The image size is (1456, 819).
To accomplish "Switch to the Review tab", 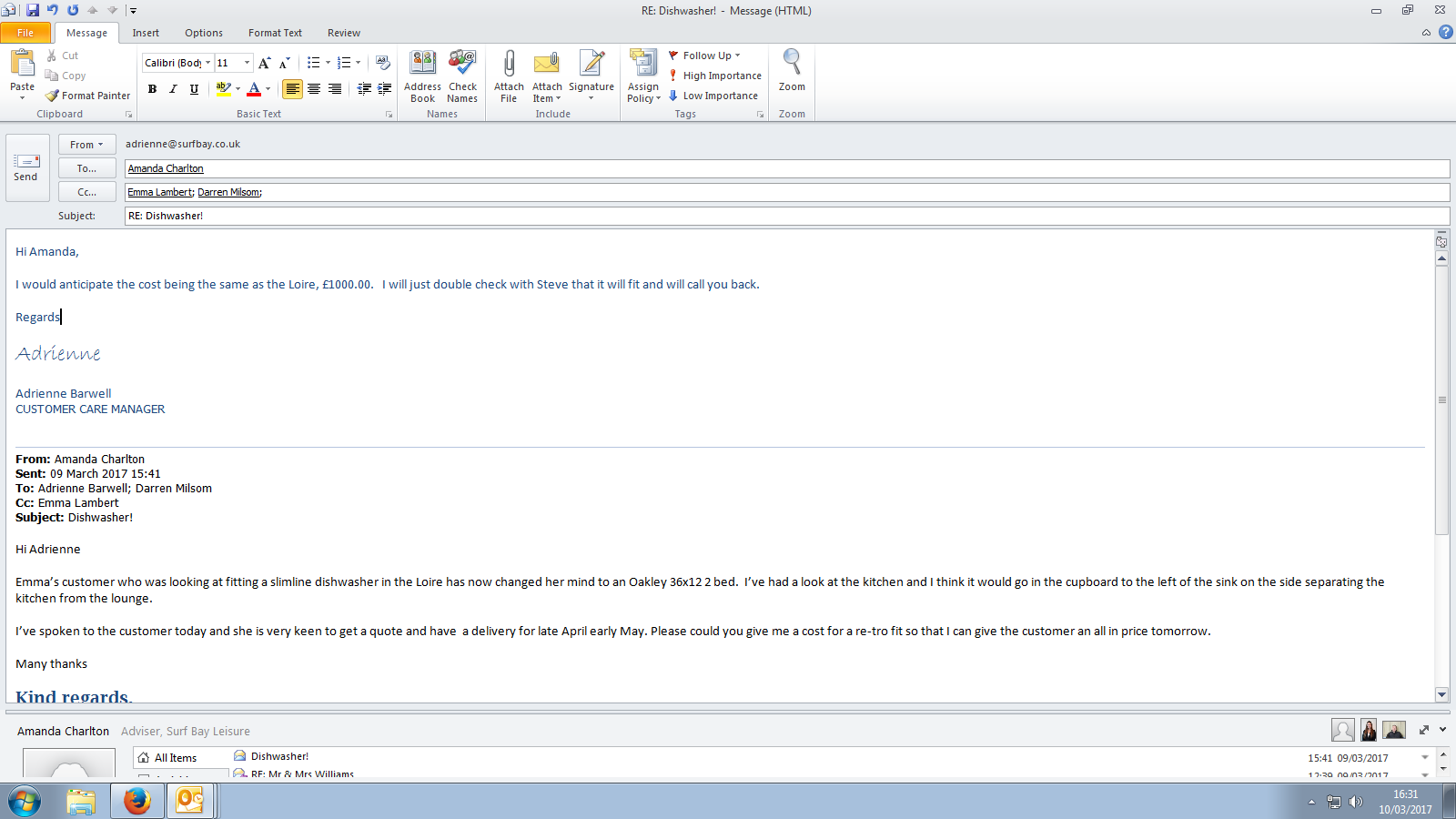I will (x=344, y=33).
